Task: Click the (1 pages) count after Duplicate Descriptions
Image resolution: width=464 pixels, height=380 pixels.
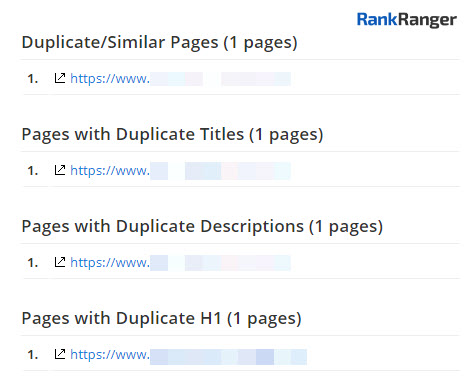Action: tap(346, 227)
